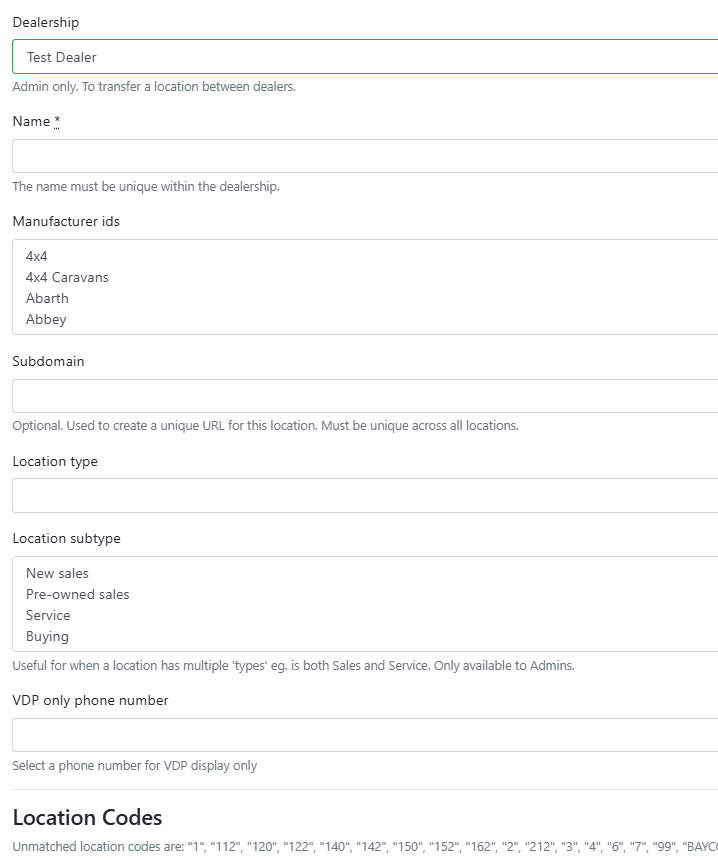Click the Dealership label

(45, 22)
